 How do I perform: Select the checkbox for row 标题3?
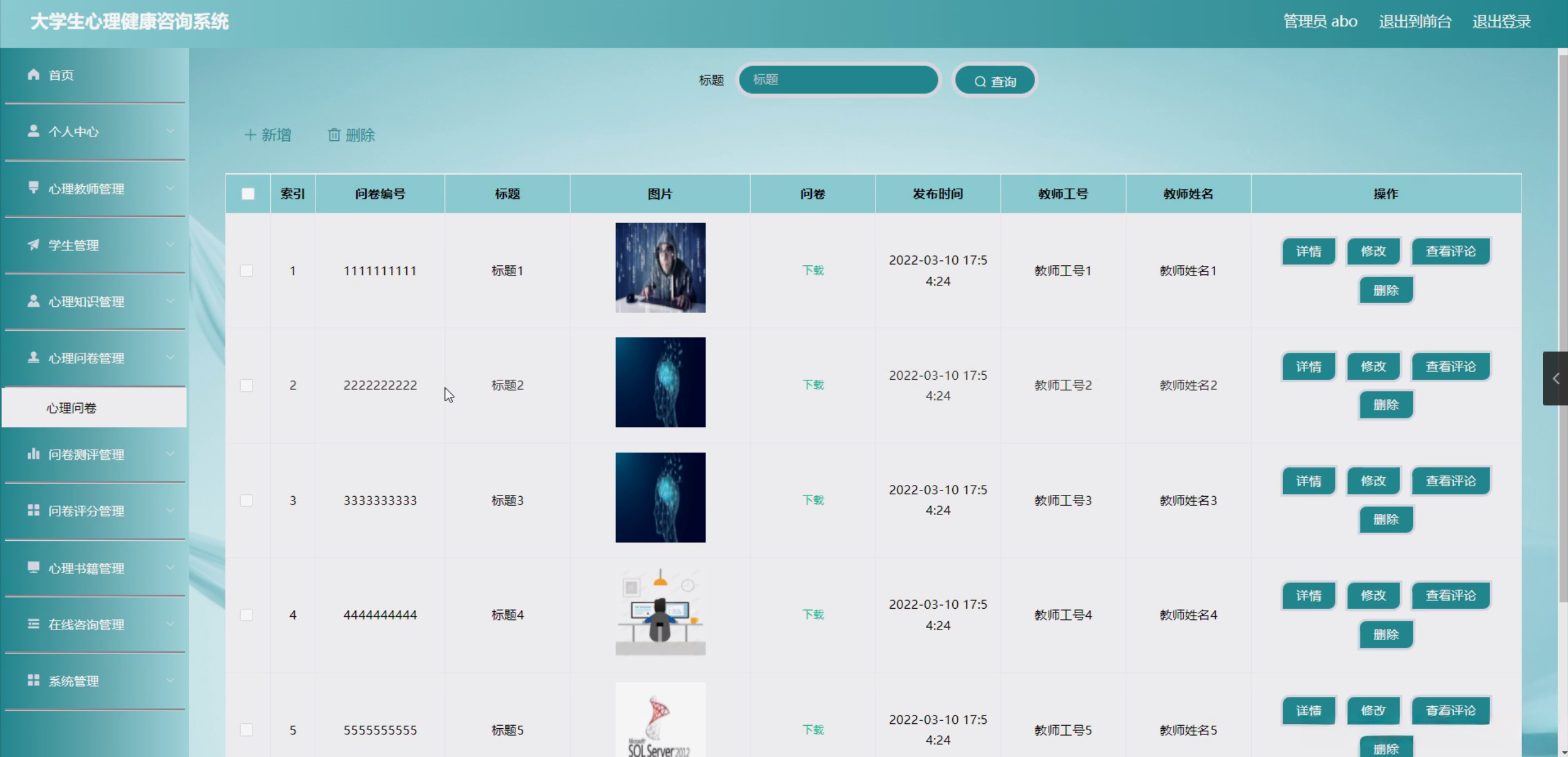246,500
